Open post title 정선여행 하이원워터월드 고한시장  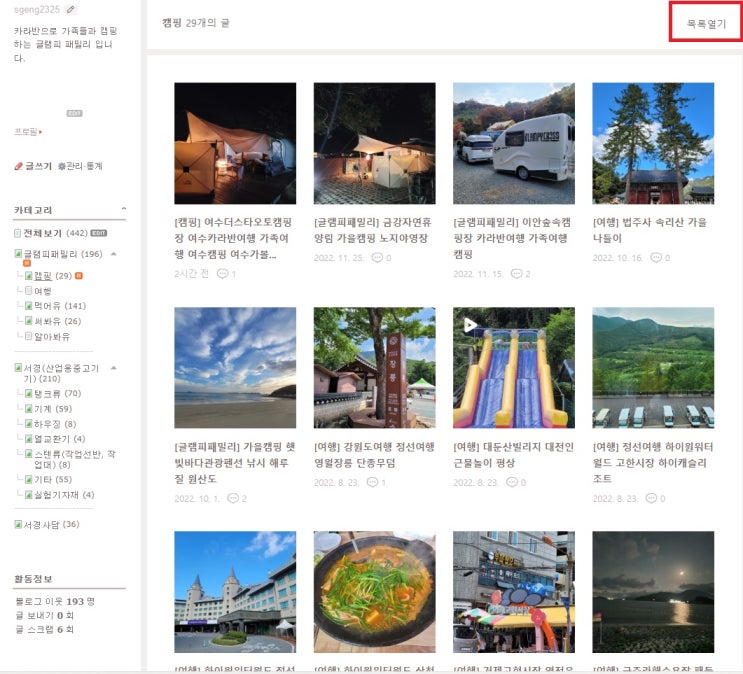coord(652,463)
